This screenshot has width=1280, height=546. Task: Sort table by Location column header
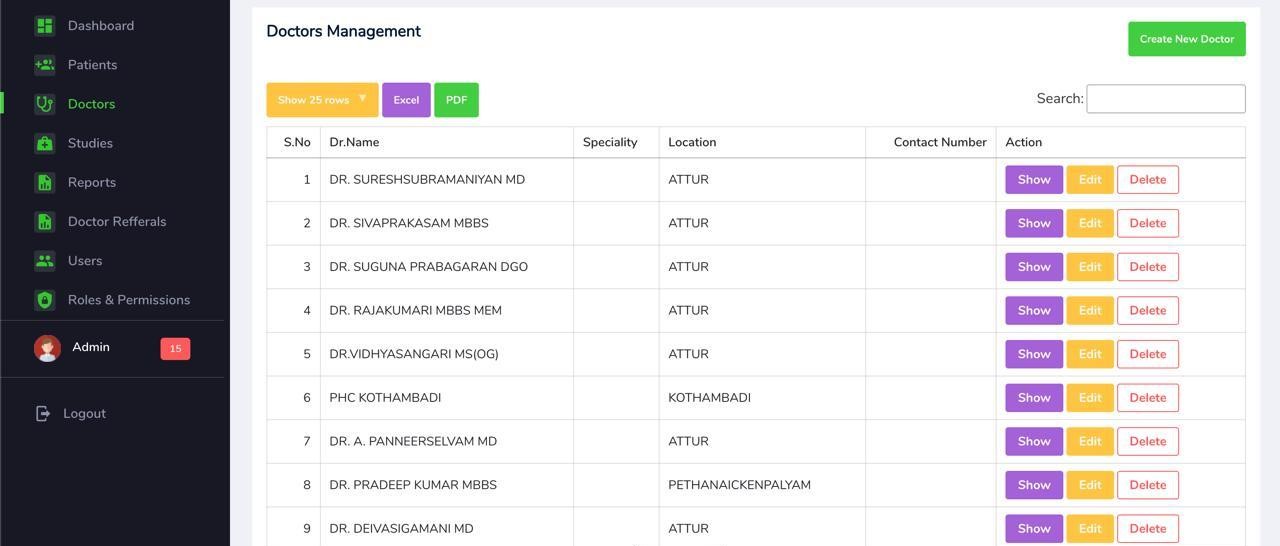click(692, 142)
